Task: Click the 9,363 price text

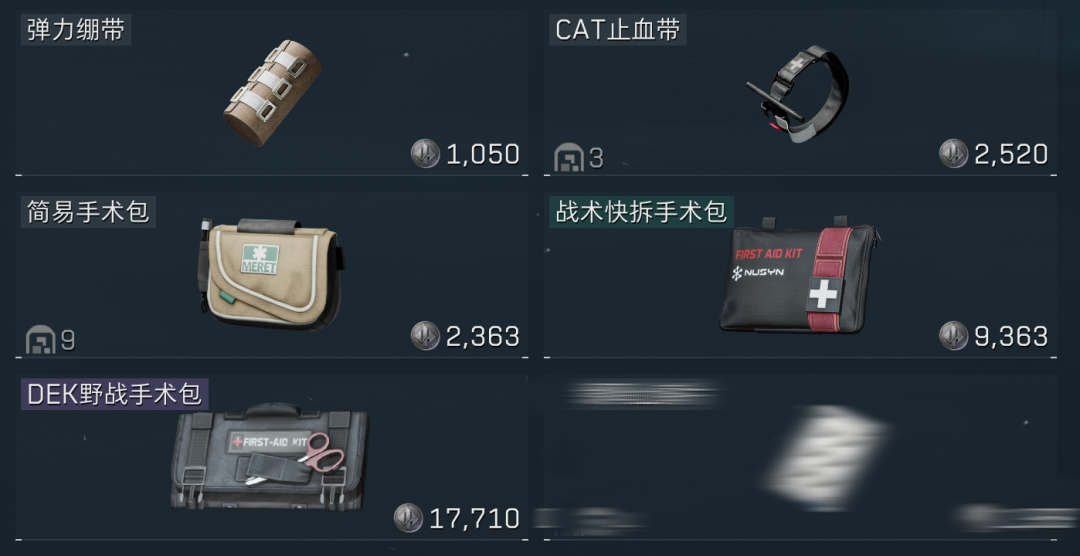Action: pos(1011,337)
